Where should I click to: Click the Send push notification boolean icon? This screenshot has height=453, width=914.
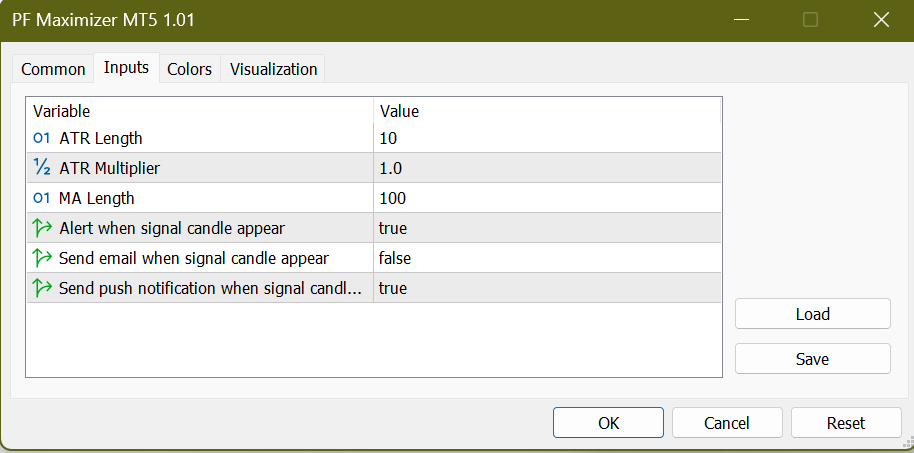[x=42, y=288]
